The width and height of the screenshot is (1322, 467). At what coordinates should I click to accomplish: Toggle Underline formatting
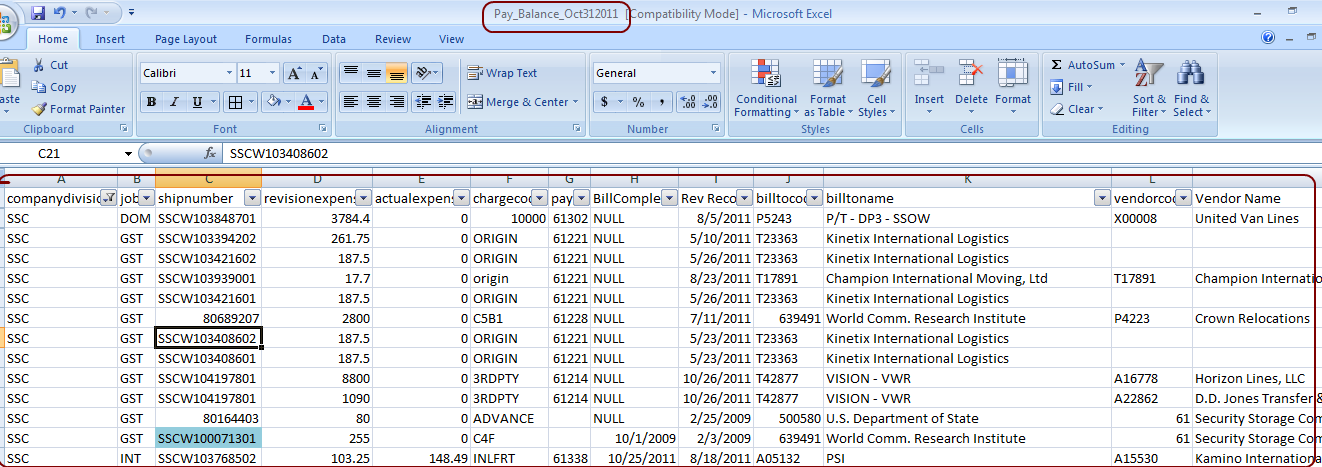coord(197,102)
